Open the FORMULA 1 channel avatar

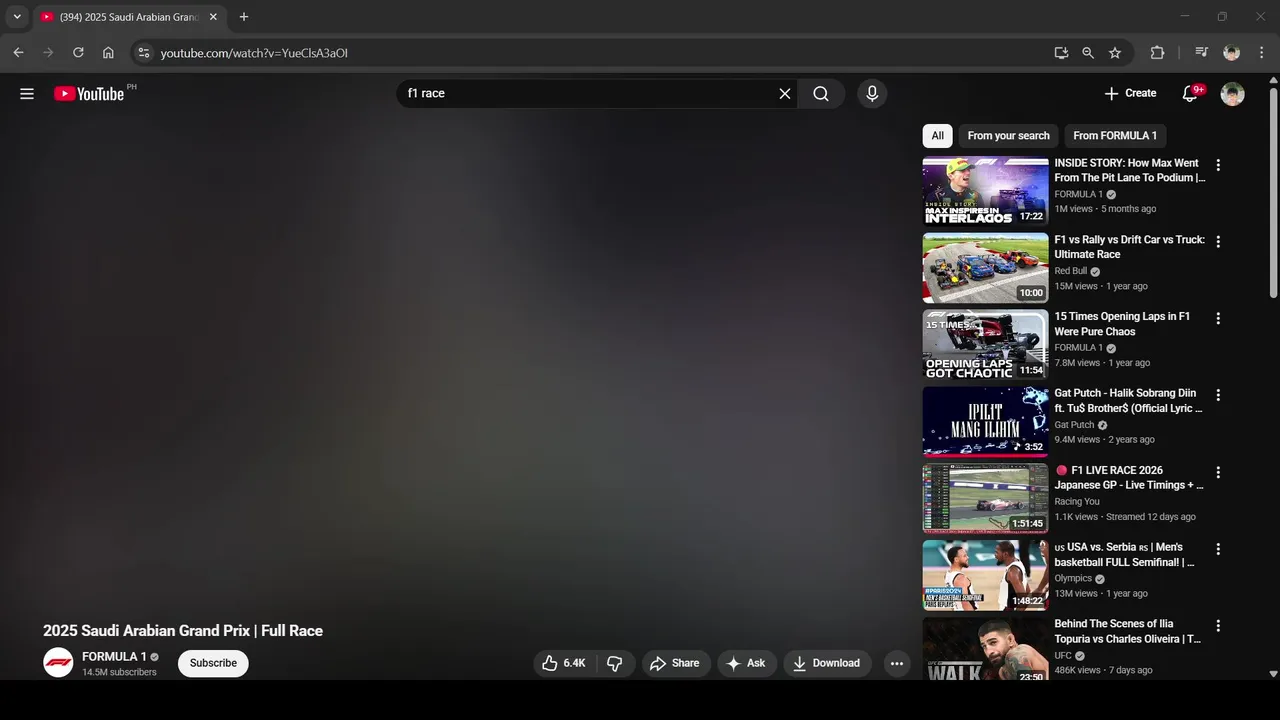[58, 662]
